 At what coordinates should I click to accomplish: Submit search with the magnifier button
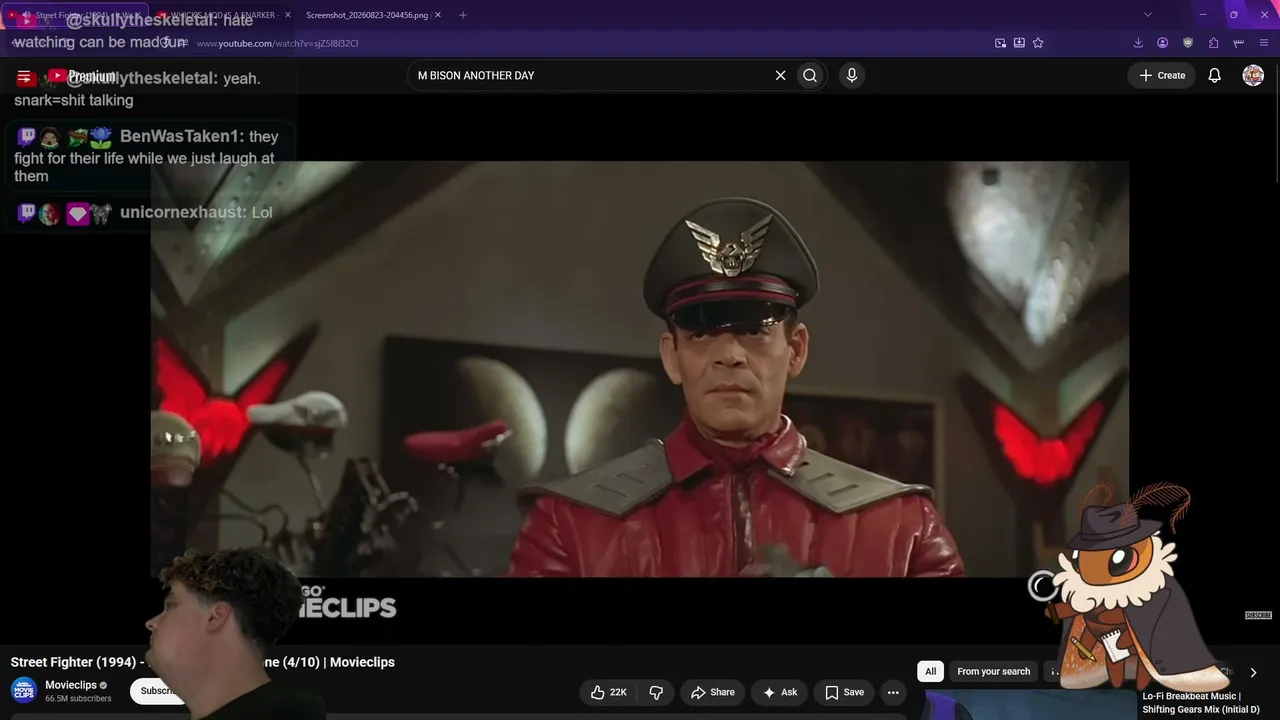pos(810,75)
